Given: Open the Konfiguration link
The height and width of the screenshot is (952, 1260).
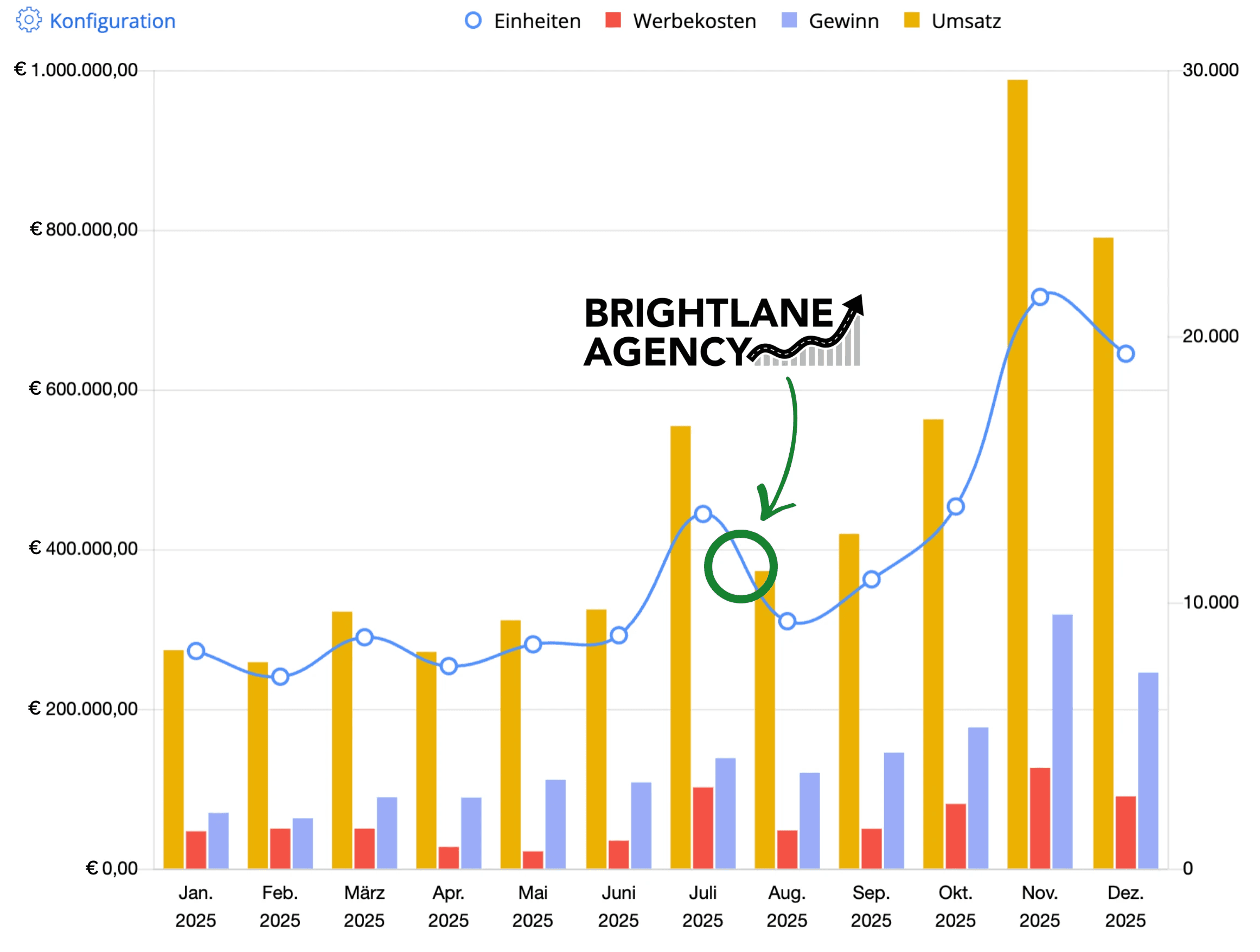Looking at the screenshot, I should point(112,21).
